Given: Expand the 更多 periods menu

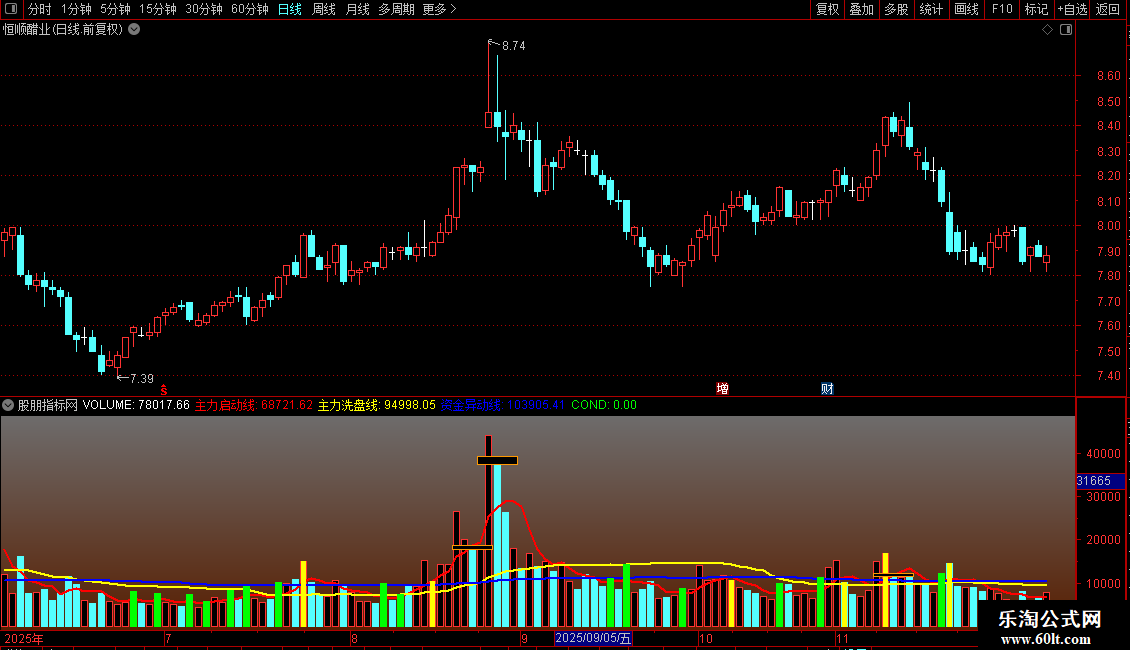Looking at the screenshot, I should (439, 9).
